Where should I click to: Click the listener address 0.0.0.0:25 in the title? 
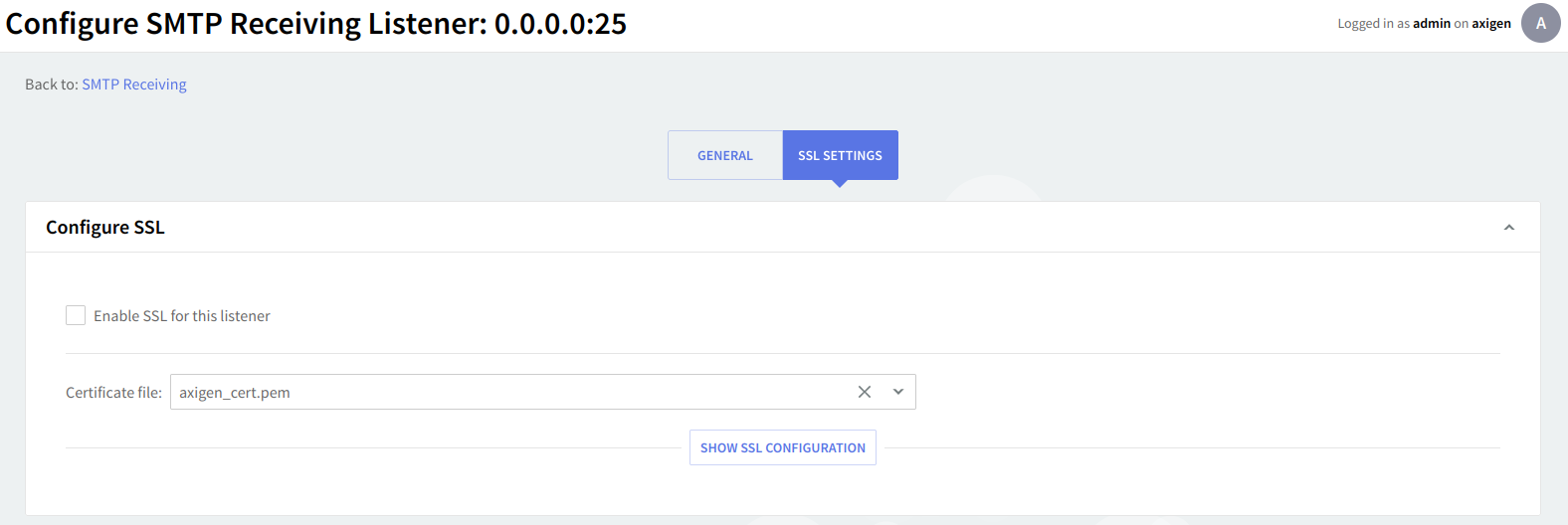tap(560, 24)
